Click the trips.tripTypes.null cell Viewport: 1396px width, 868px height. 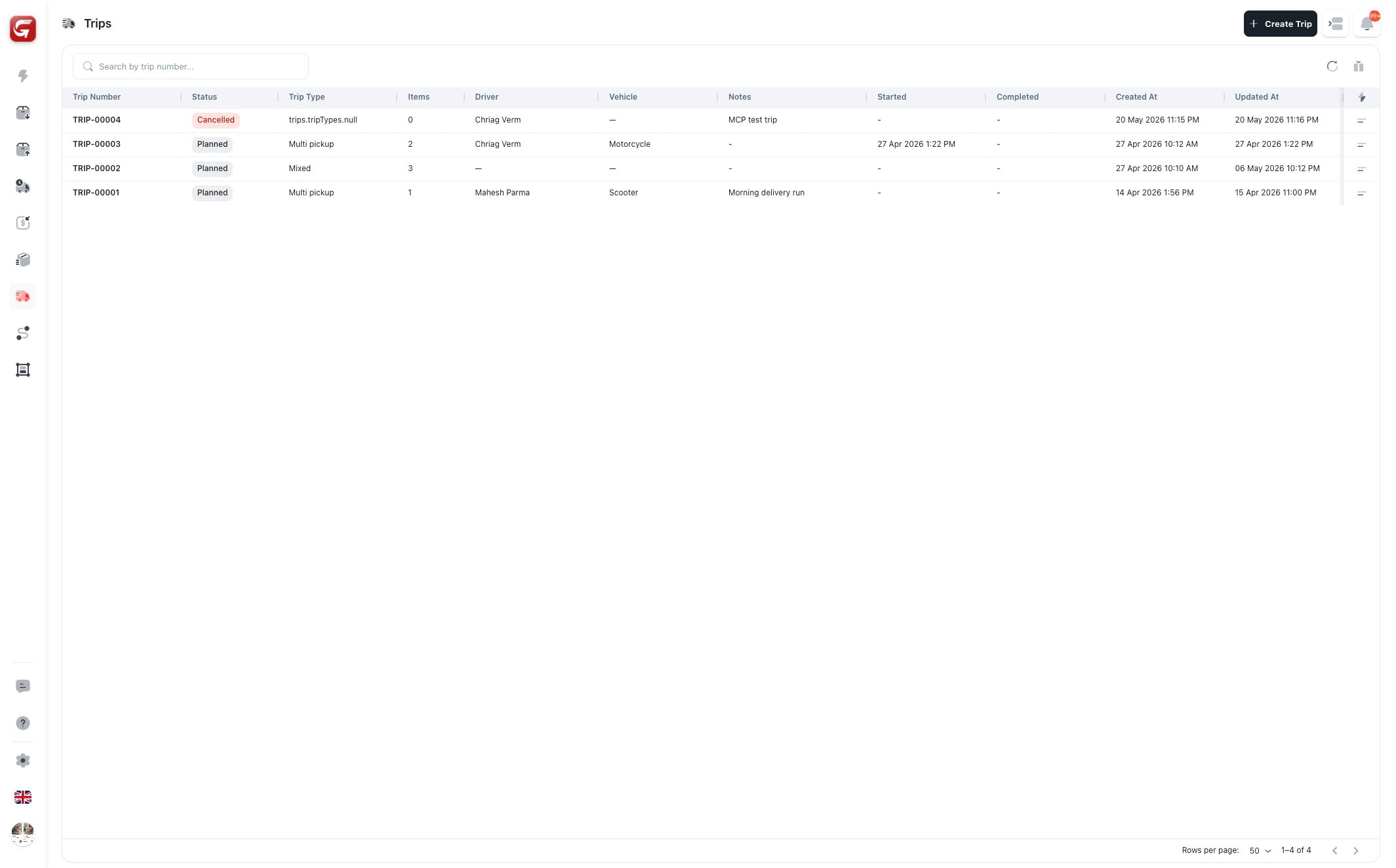[x=323, y=120]
